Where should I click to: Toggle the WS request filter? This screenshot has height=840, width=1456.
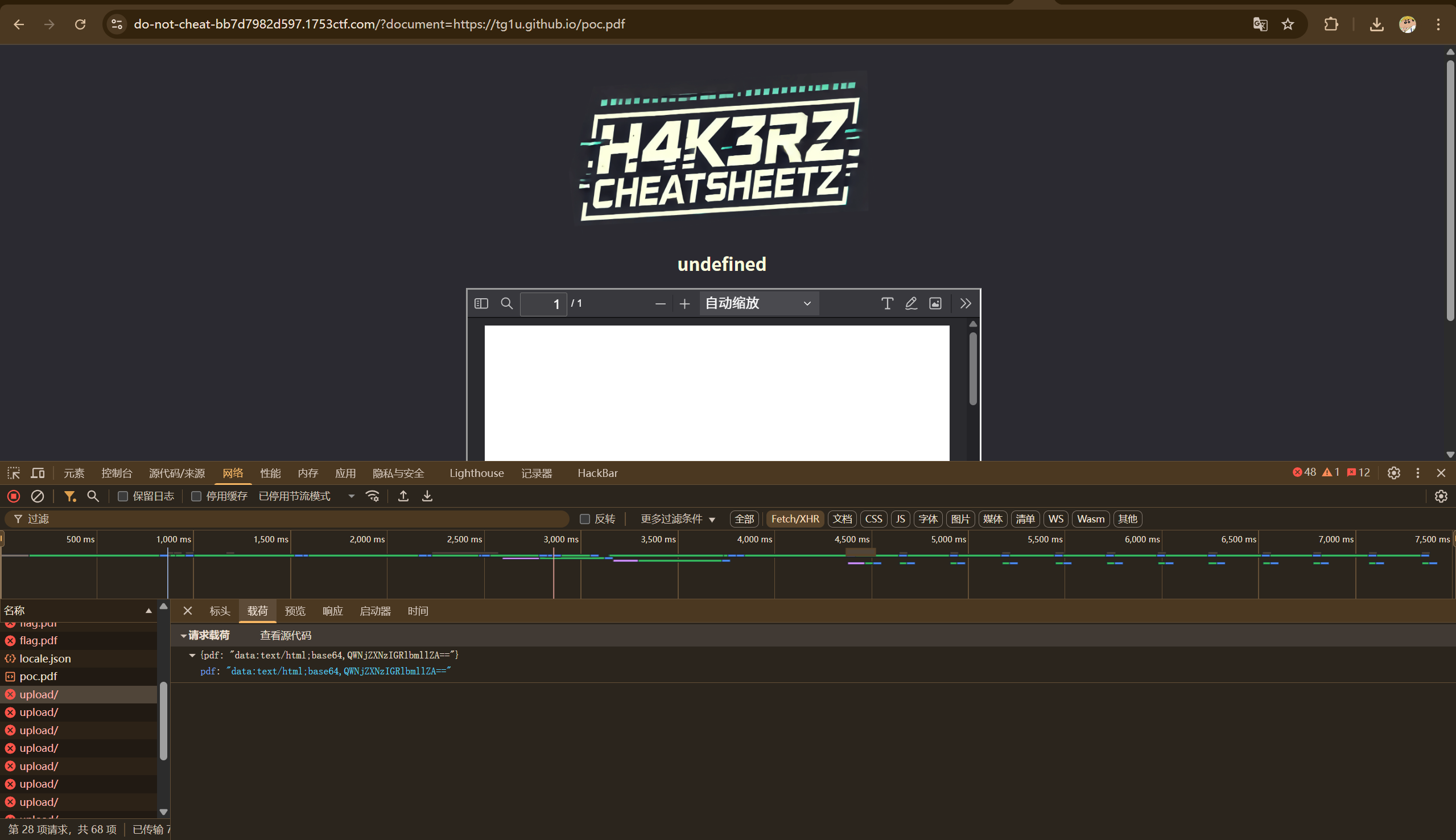click(x=1056, y=519)
